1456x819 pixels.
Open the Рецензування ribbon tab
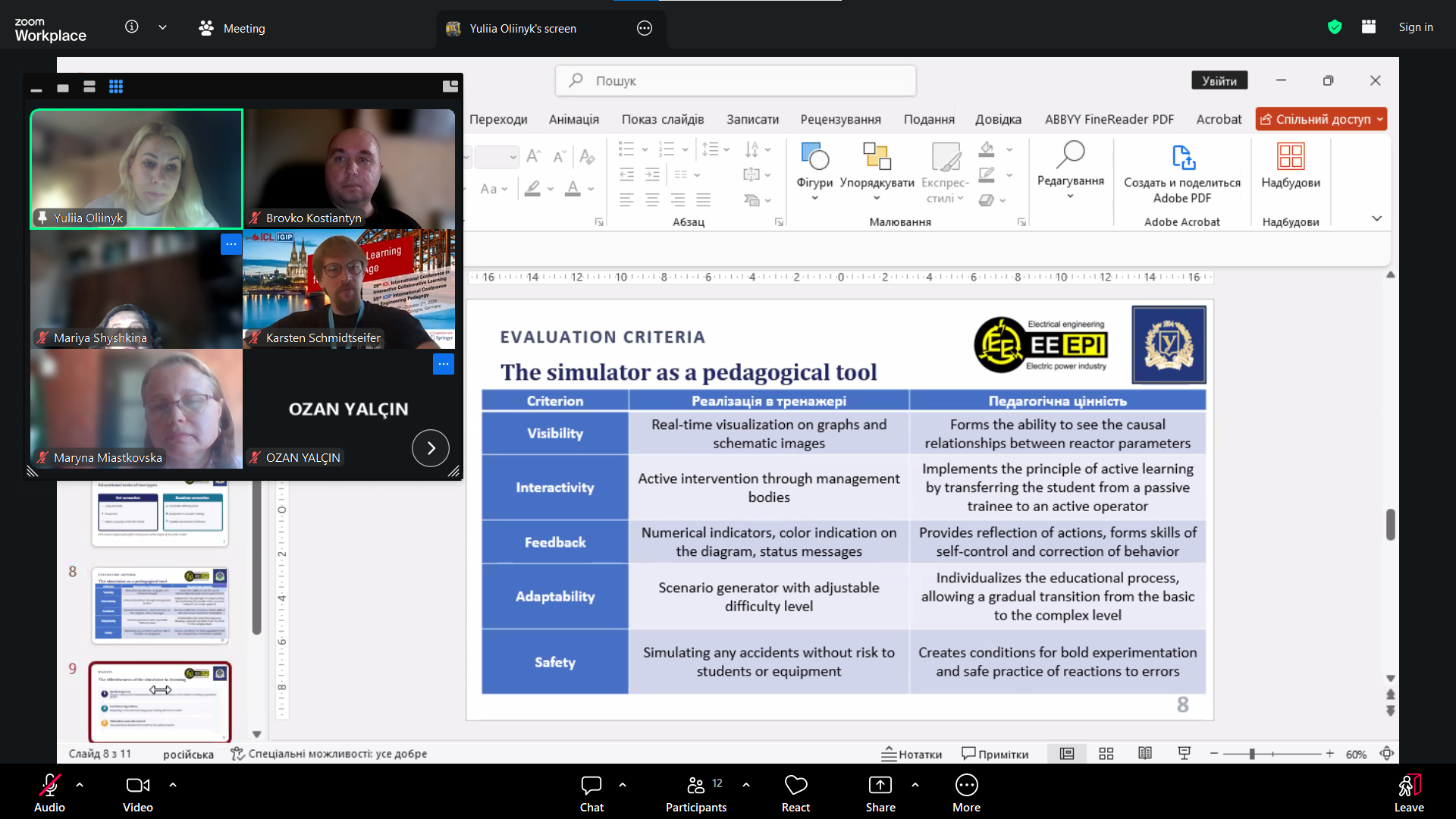point(840,119)
